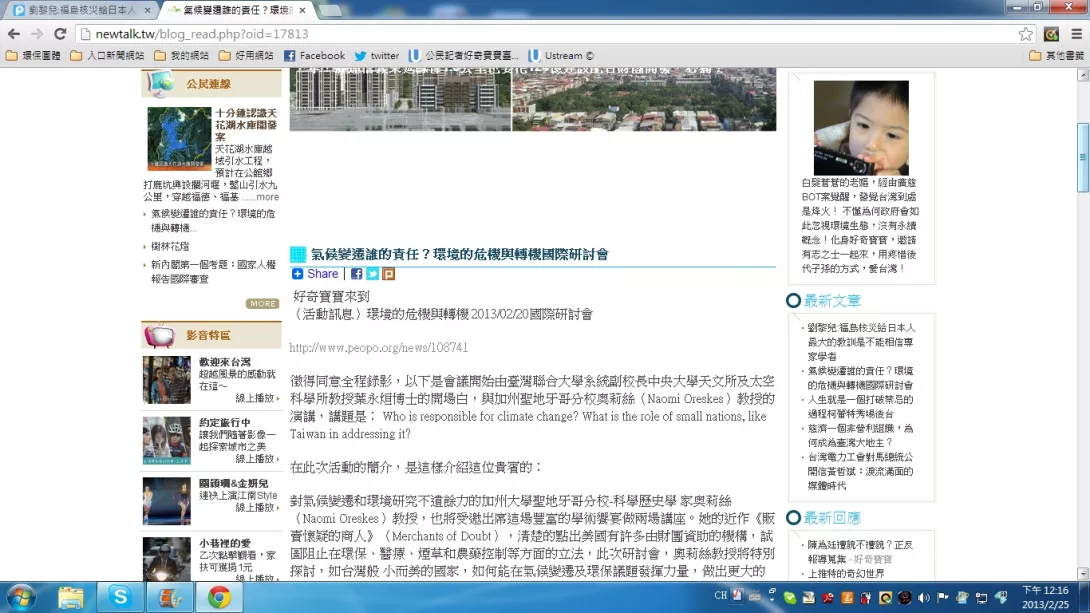The width and height of the screenshot is (1090, 613).
Task: Open the Chrome menu (three lines)
Action: (x=1077, y=33)
